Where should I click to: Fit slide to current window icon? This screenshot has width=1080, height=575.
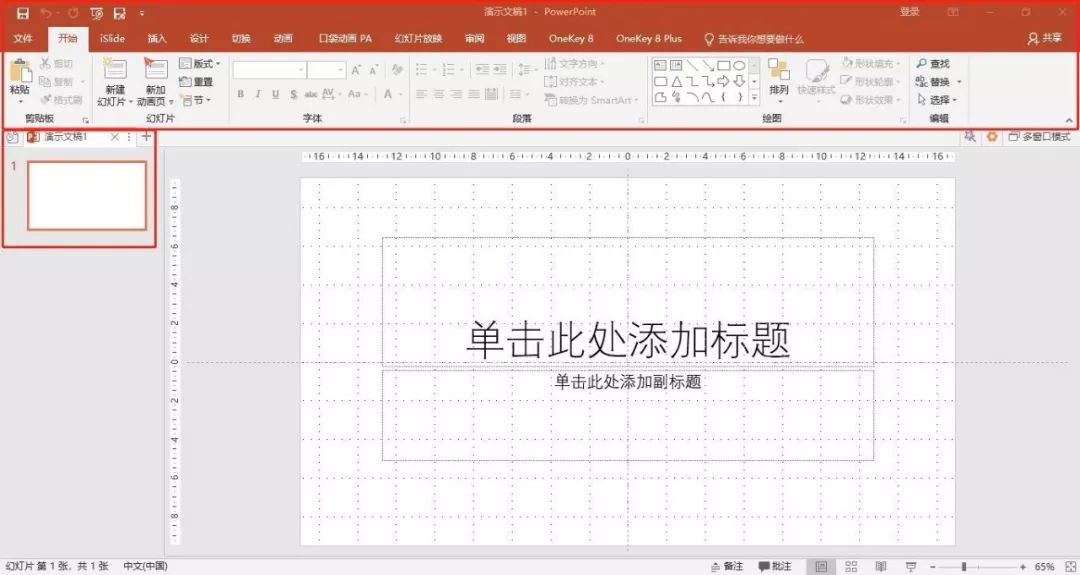click(x=1070, y=566)
